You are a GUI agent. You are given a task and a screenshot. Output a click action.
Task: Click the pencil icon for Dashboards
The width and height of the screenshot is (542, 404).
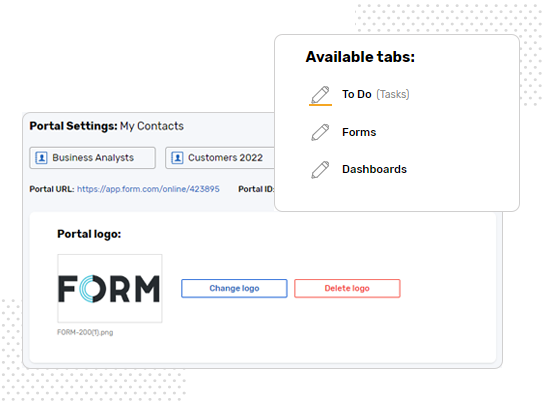tap(320, 170)
